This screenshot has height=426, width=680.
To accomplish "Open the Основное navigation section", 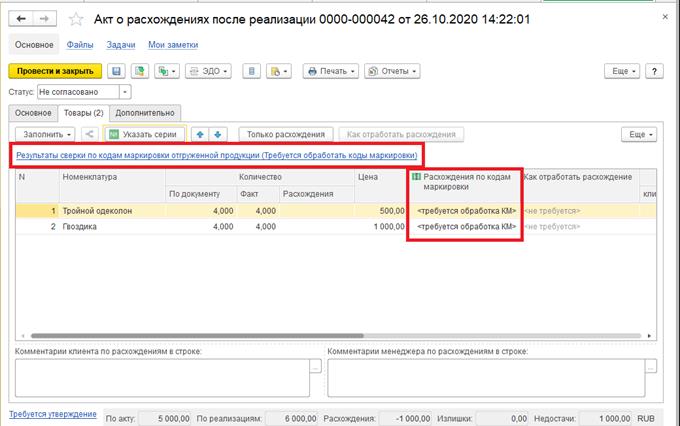I will coord(34,45).
